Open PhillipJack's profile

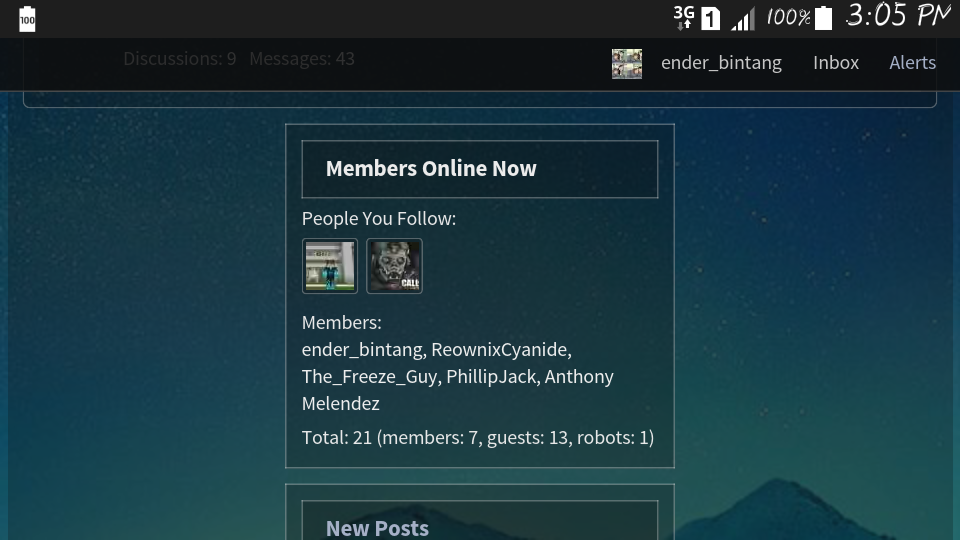[x=491, y=377]
